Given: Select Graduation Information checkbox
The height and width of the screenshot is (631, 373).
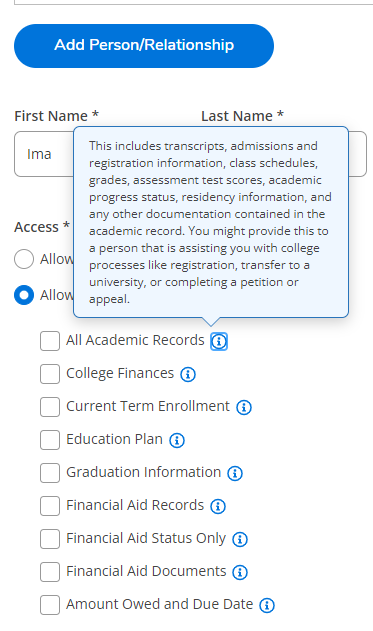Looking at the screenshot, I should click(x=50, y=473).
